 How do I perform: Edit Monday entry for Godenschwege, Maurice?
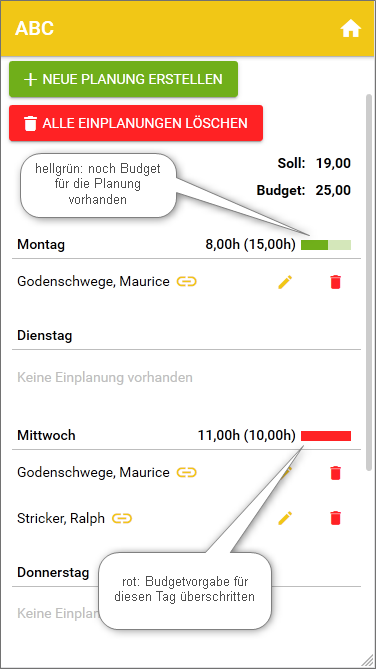pos(286,282)
